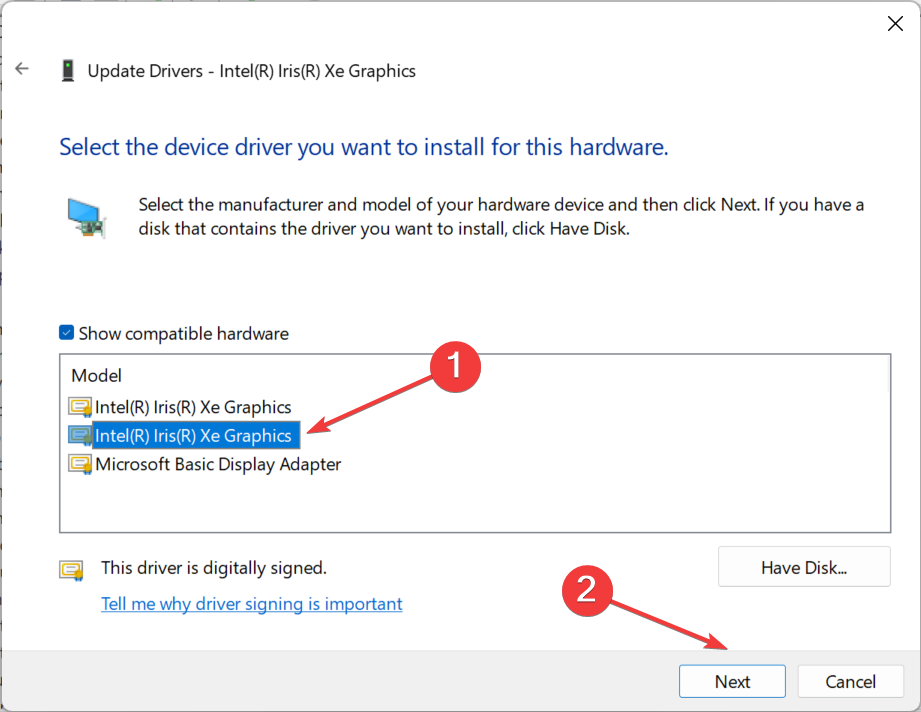Click the Model column header
The image size is (921, 712).
coord(96,375)
